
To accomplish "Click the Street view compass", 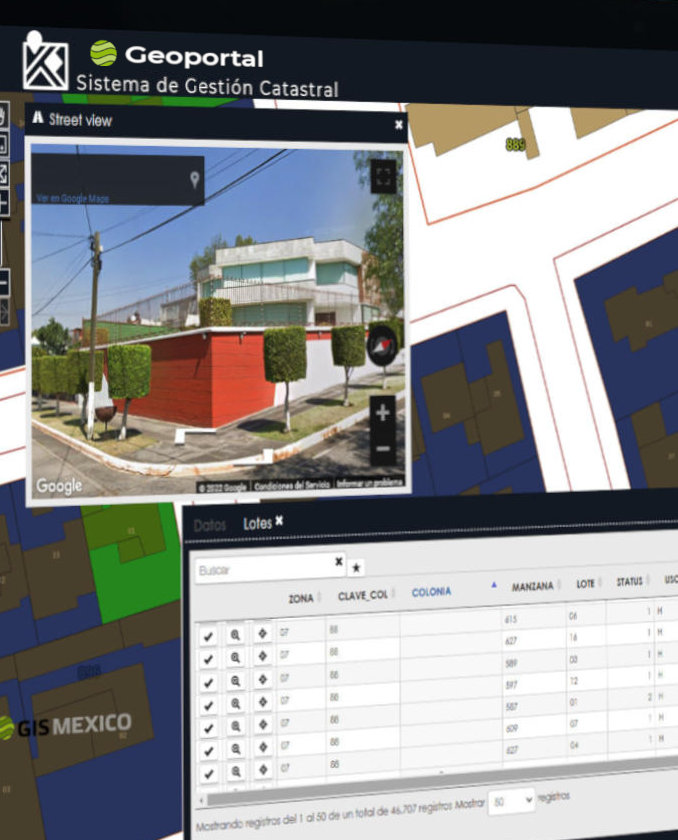I will click(381, 346).
